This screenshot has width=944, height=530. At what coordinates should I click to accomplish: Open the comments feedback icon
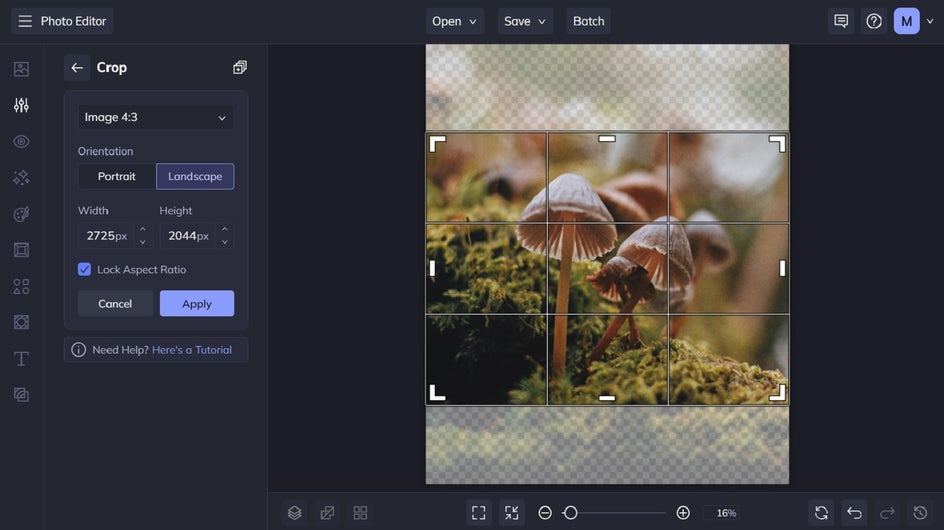pyautogui.click(x=841, y=21)
